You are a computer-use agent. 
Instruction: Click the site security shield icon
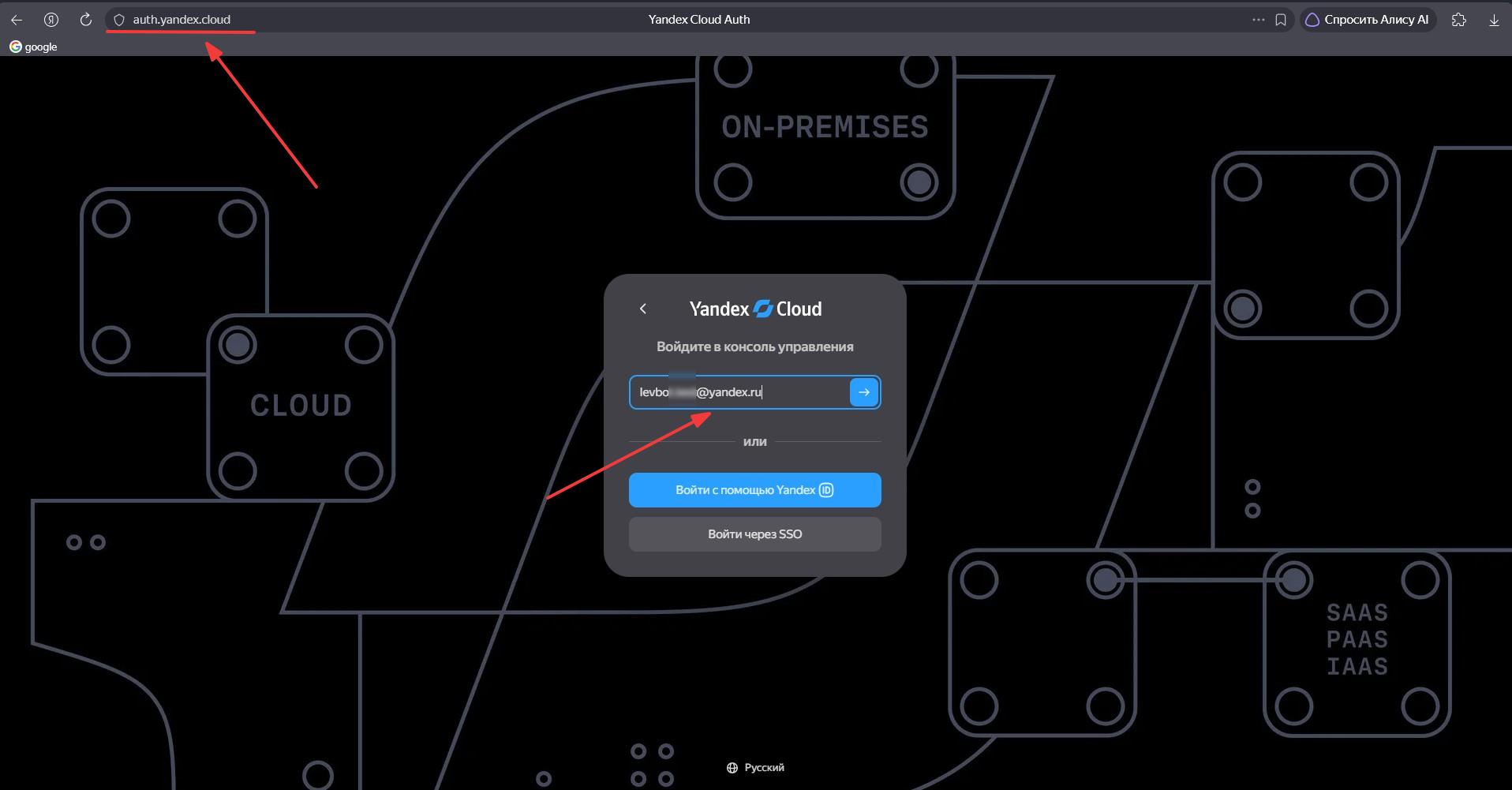(x=119, y=20)
